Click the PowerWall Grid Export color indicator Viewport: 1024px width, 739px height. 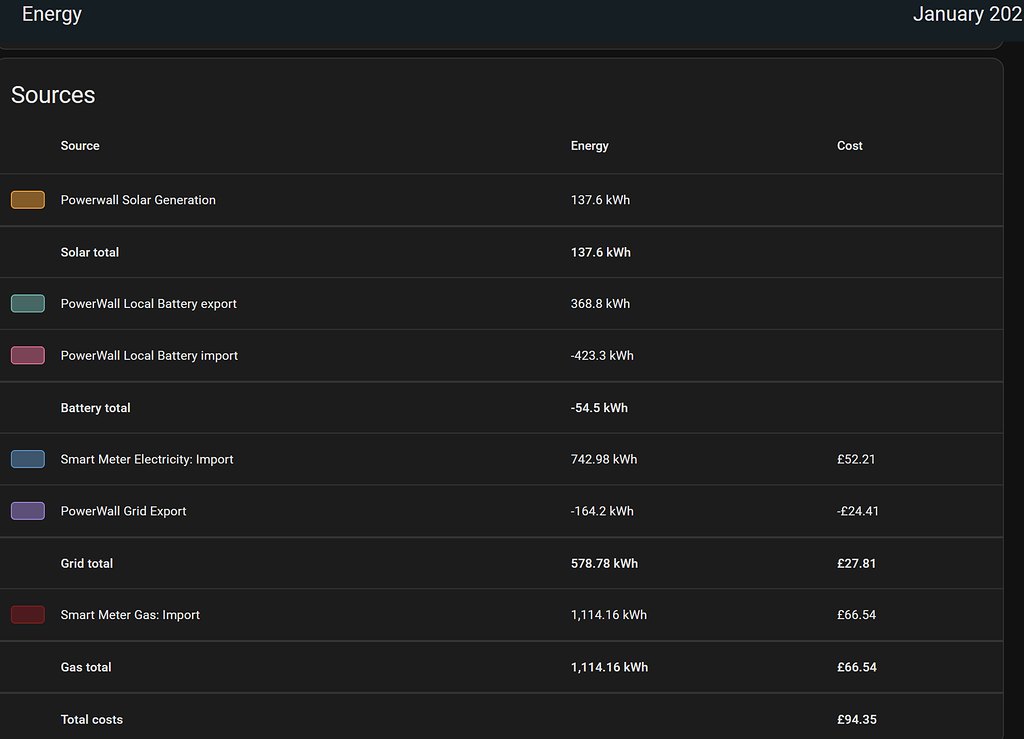tap(27, 511)
